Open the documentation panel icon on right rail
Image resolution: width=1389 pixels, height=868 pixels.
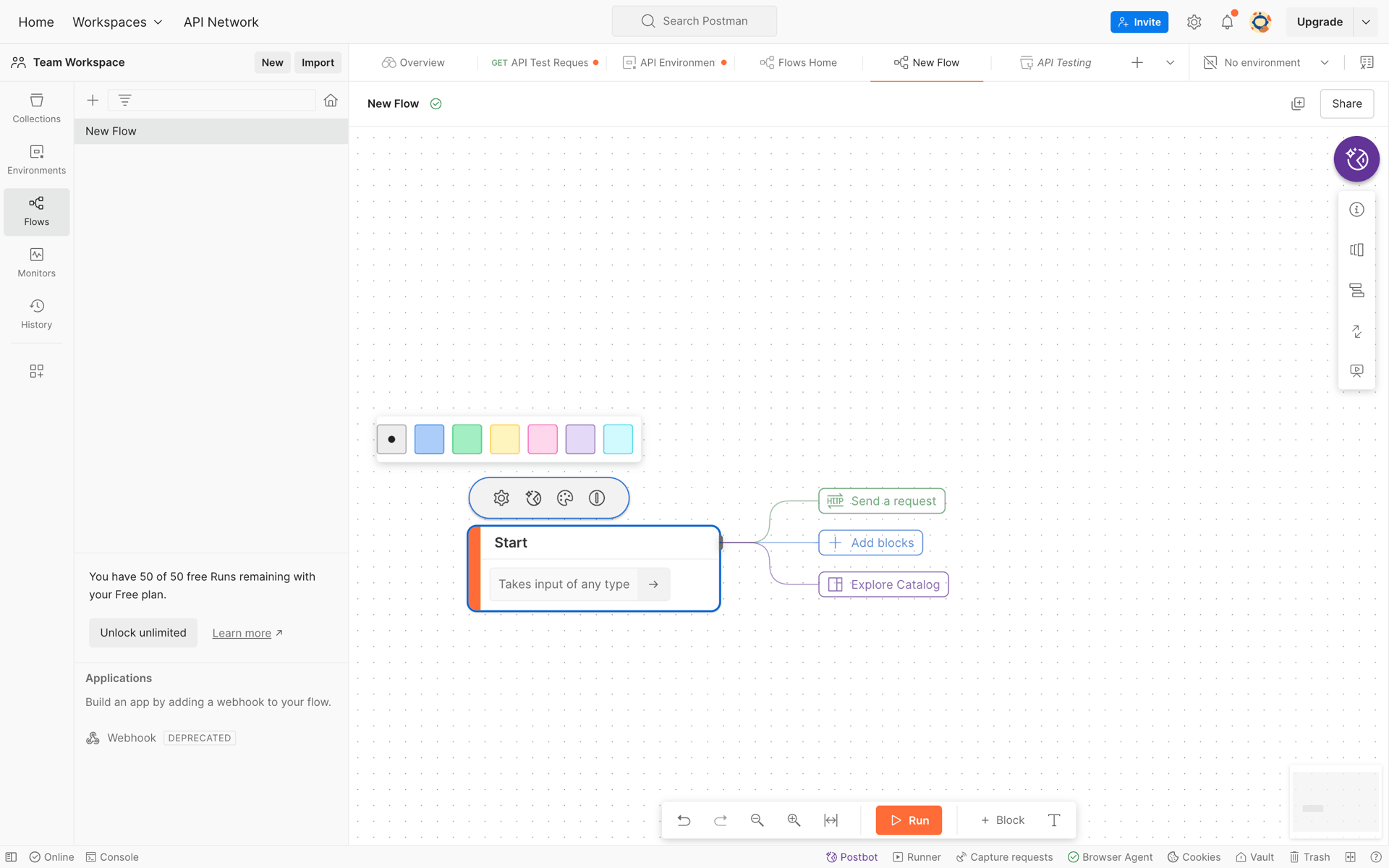pos(1356,250)
